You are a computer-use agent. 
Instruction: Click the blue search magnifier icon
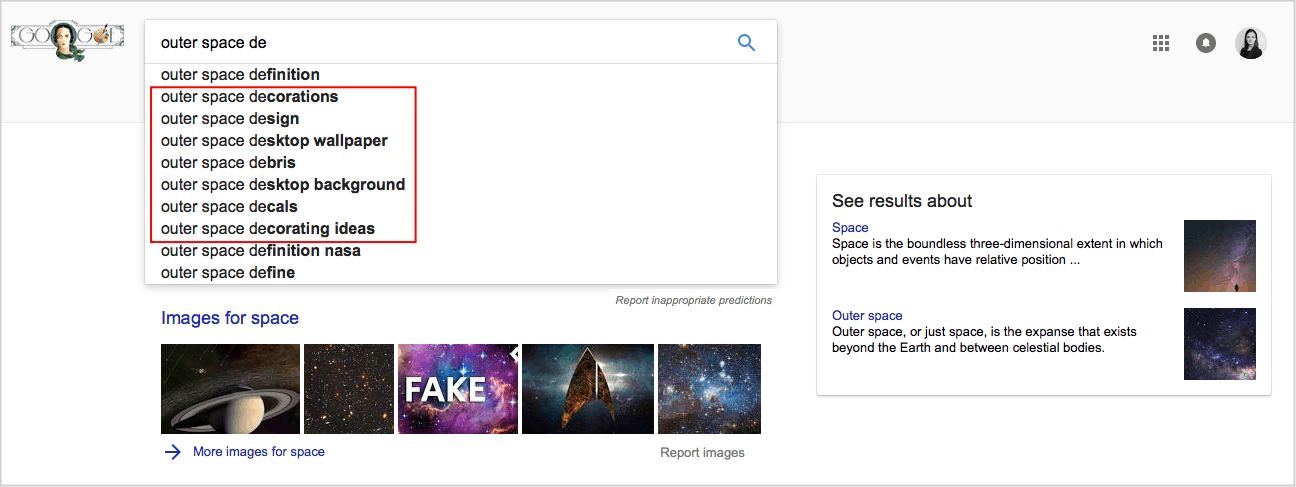(746, 42)
